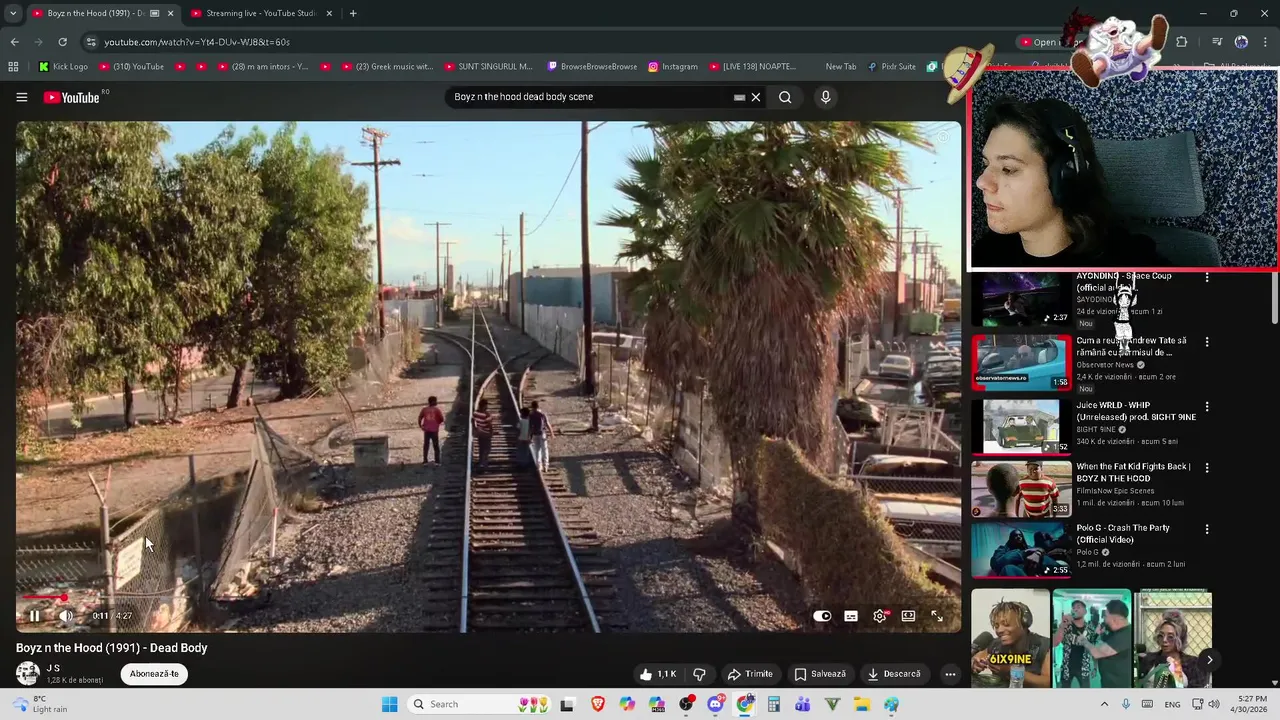1280x720 pixels.
Task: Open Discord from taskbar
Action: click(715, 704)
